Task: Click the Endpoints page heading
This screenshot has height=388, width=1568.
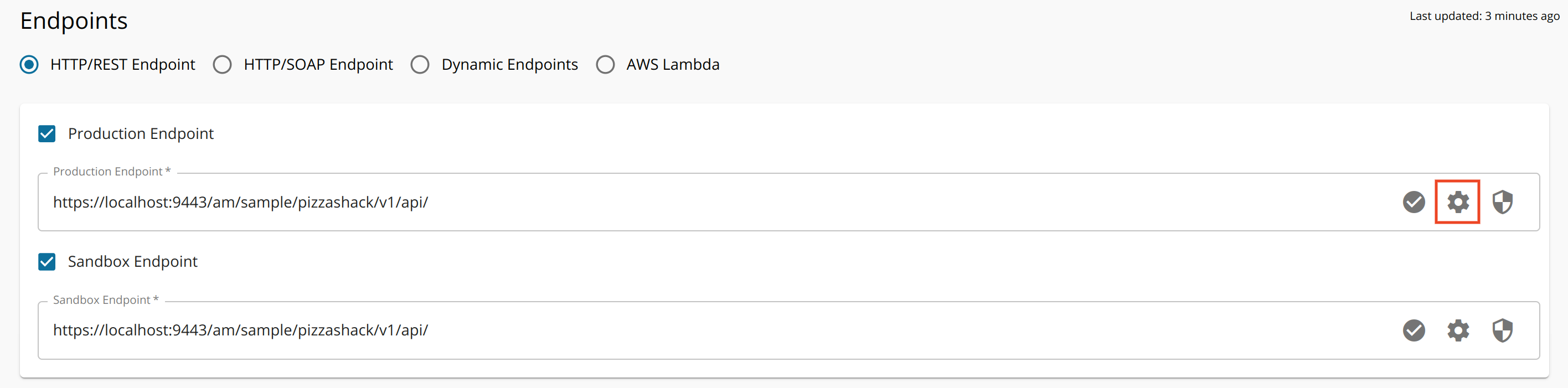Action: (74, 21)
